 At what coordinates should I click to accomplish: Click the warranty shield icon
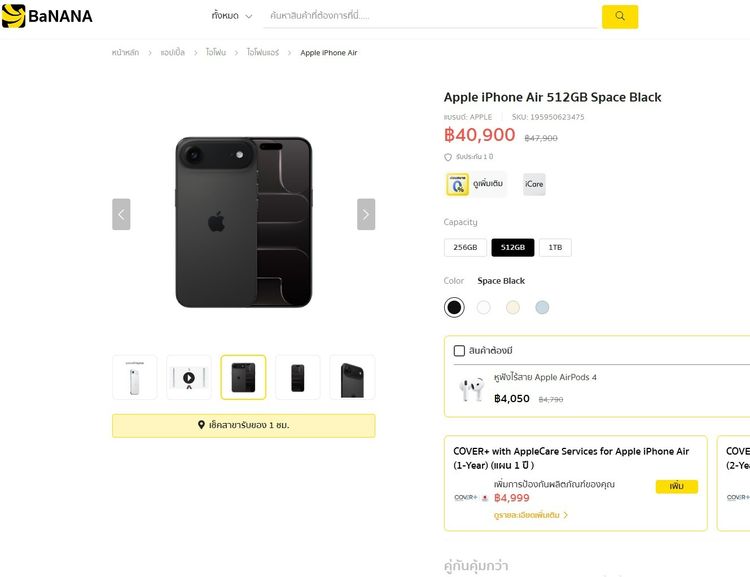tap(448, 157)
